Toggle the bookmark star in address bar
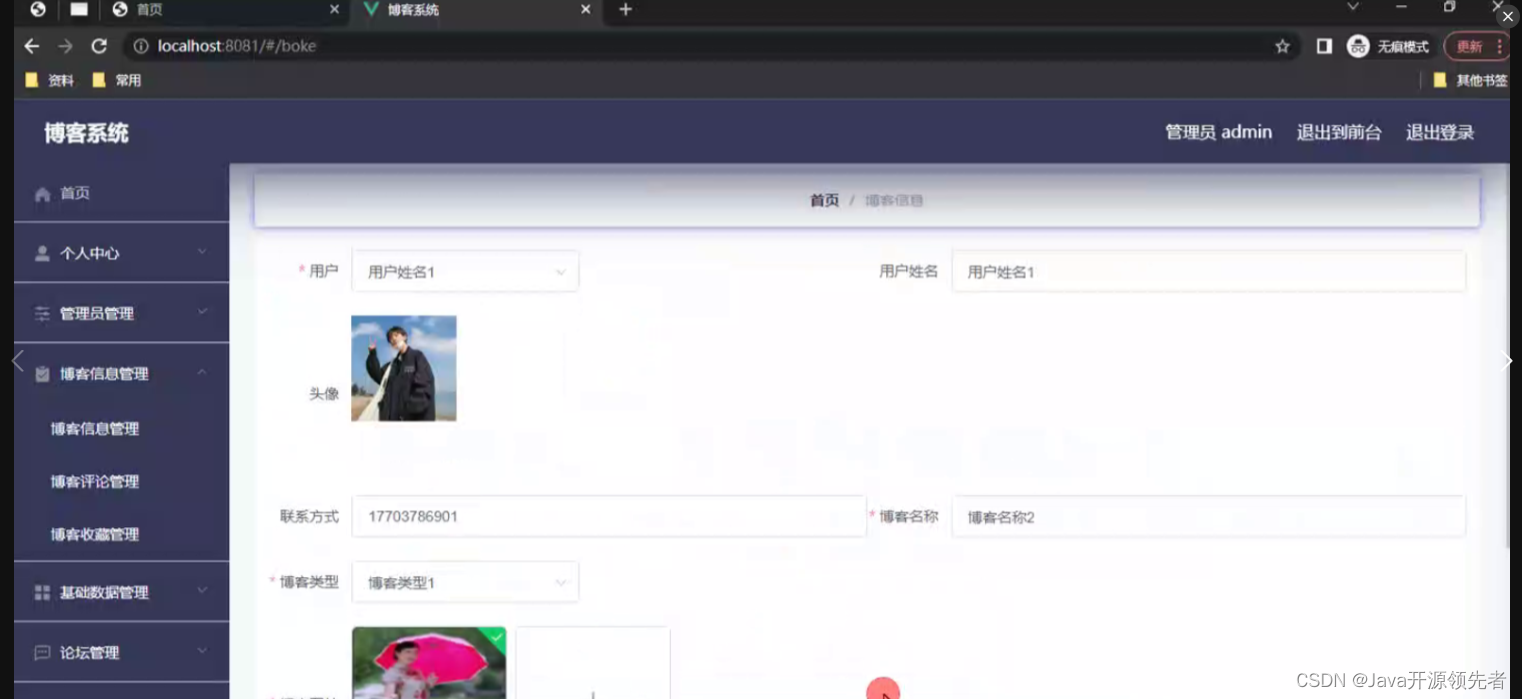The height and width of the screenshot is (699, 1522). (x=1282, y=45)
